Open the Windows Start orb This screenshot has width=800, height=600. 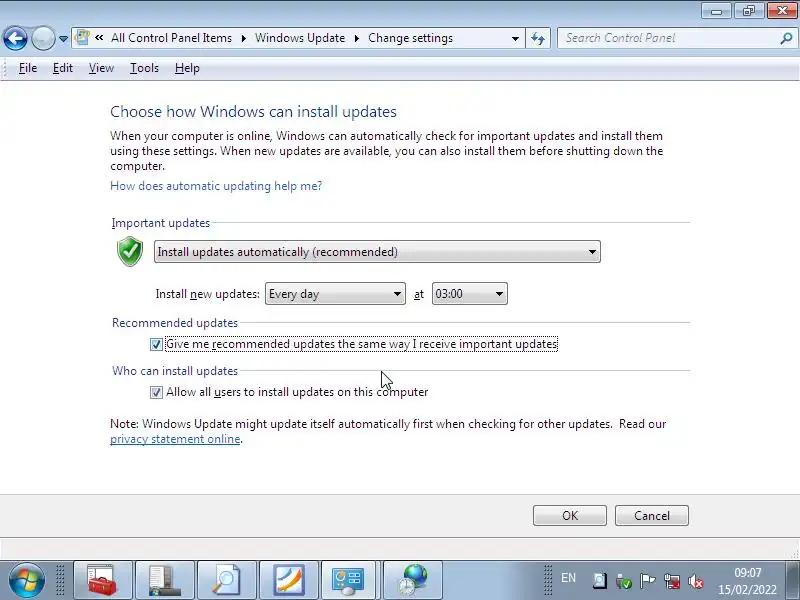tap(26, 580)
